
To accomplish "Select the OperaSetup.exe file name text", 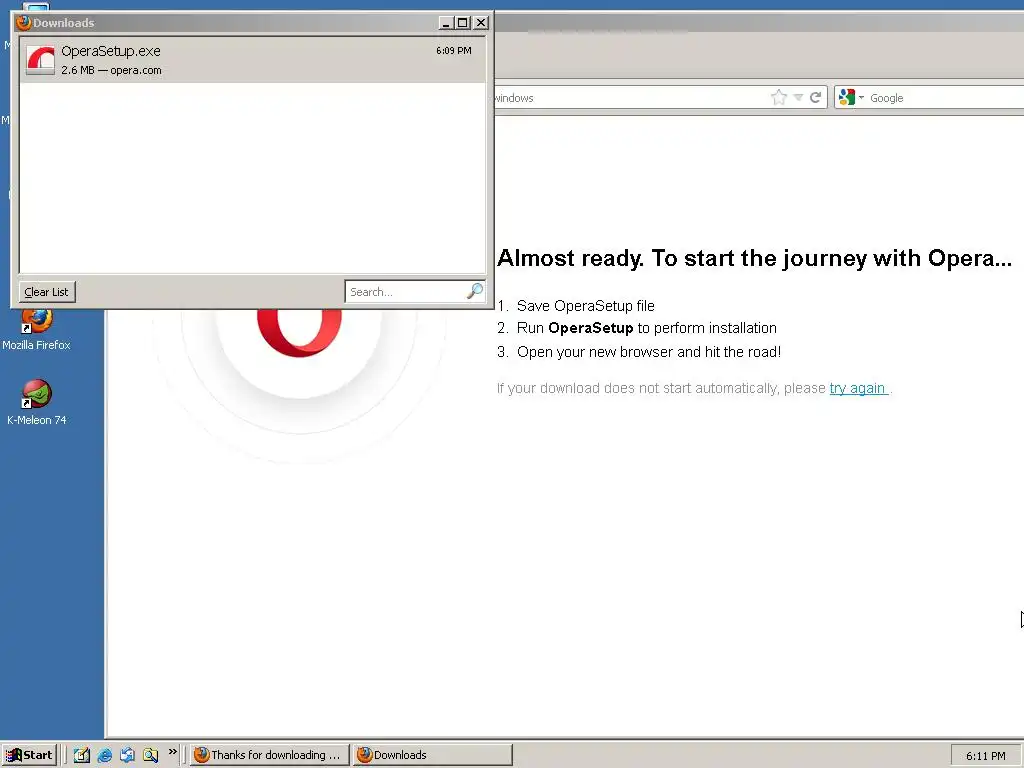I will tap(110, 51).
